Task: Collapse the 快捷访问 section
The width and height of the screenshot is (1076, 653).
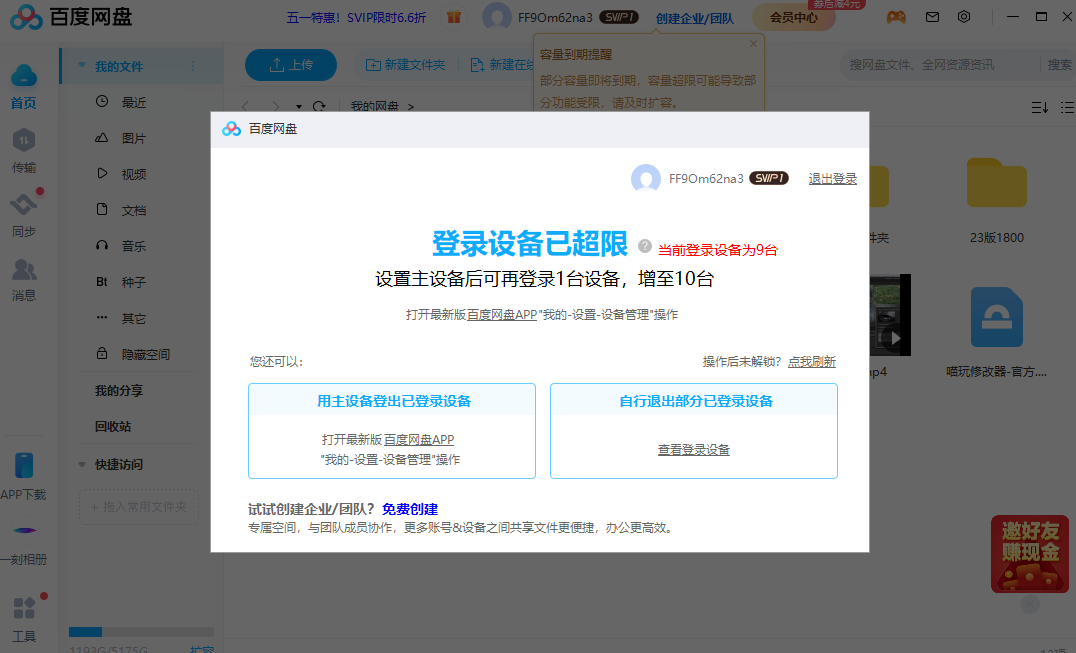Action: (82, 464)
